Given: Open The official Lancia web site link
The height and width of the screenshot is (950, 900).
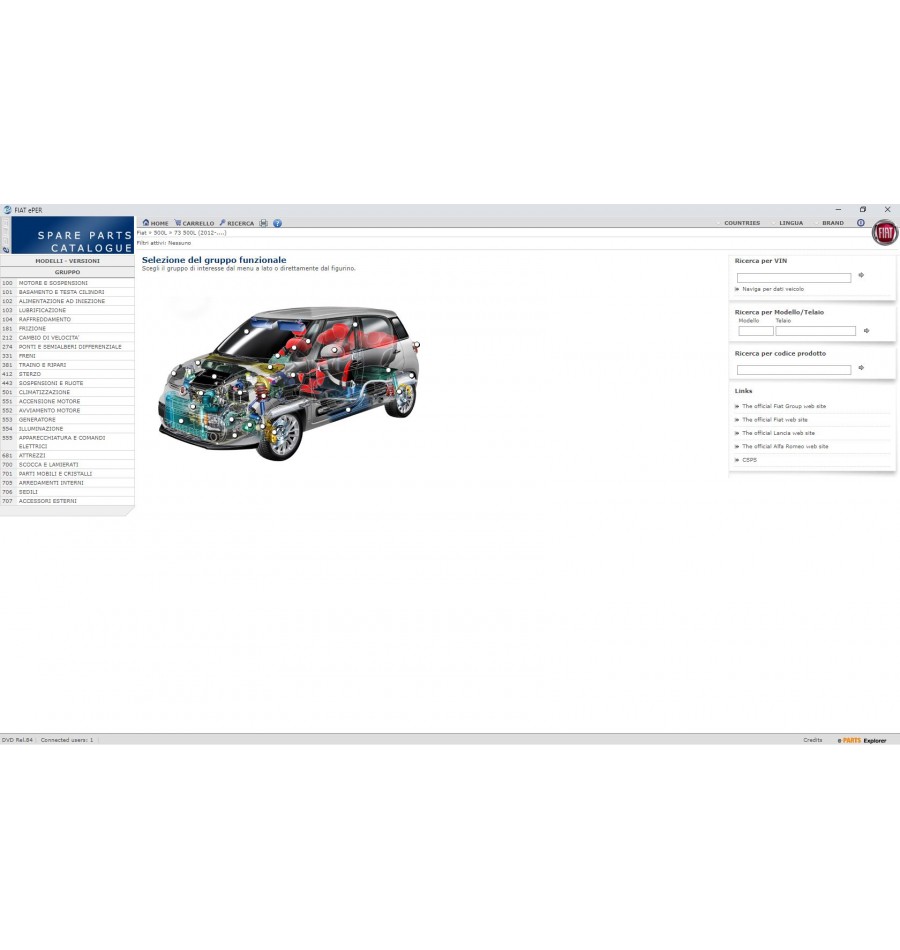Looking at the screenshot, I should tap(778, 433).
